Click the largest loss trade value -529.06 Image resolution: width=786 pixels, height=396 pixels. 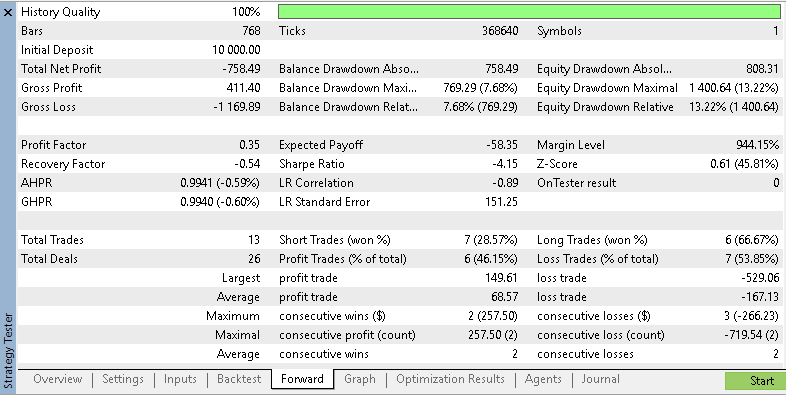point(760,279)
